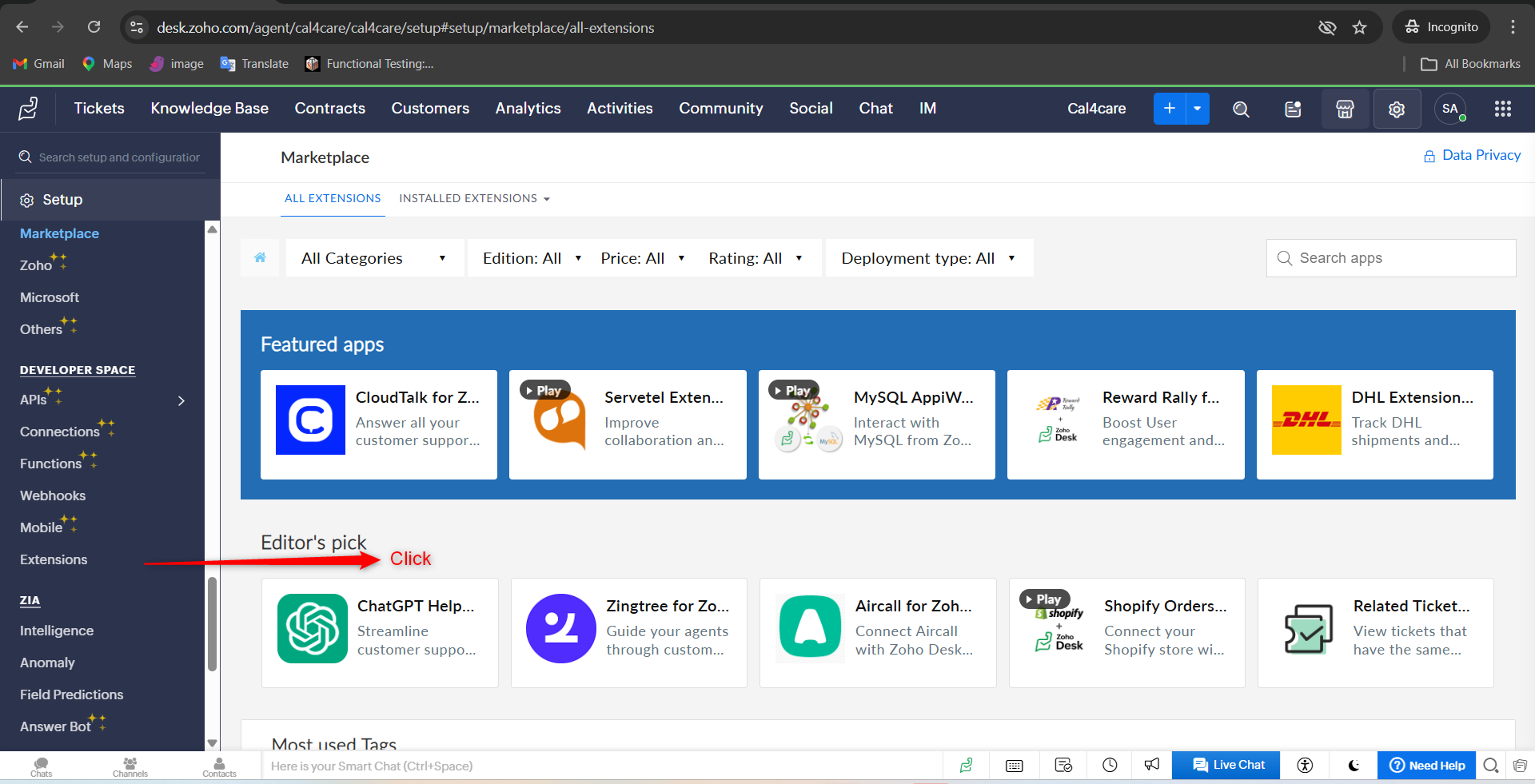The height and width of the screenshot is (784, 1535).
Task: Open Channels icon in bottom bar
Action: pos(130,766)
